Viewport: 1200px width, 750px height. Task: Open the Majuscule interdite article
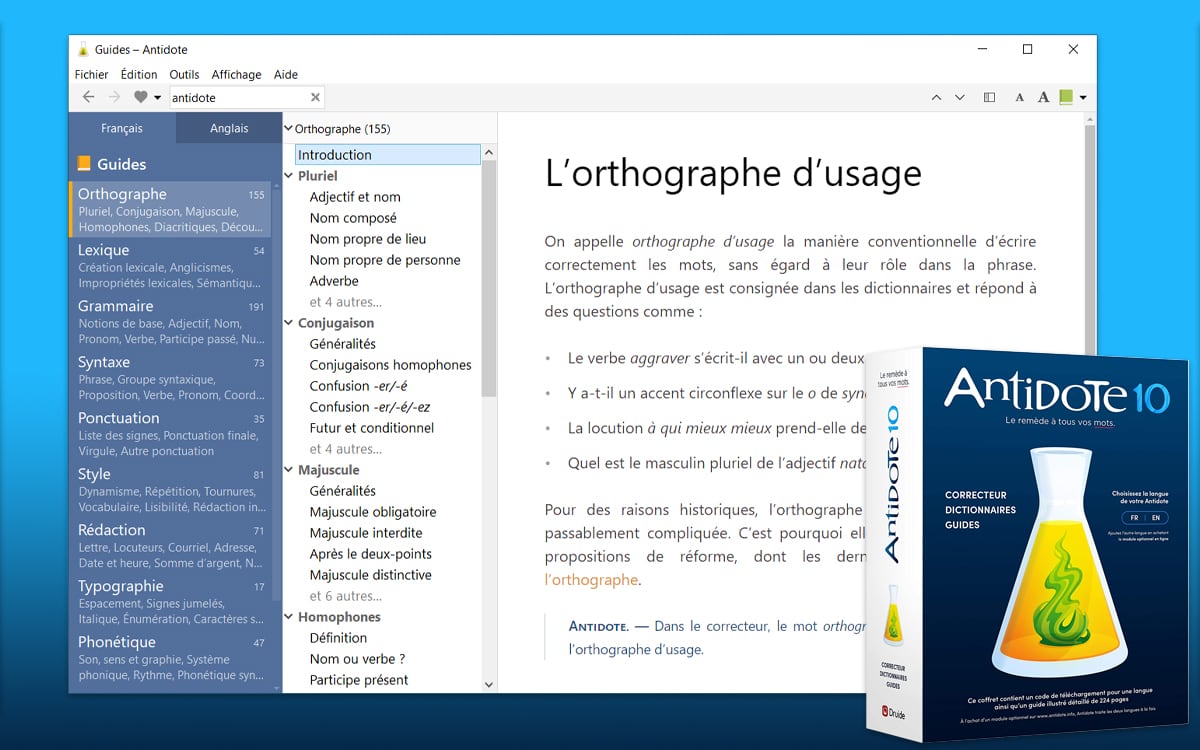coord(366,533)
